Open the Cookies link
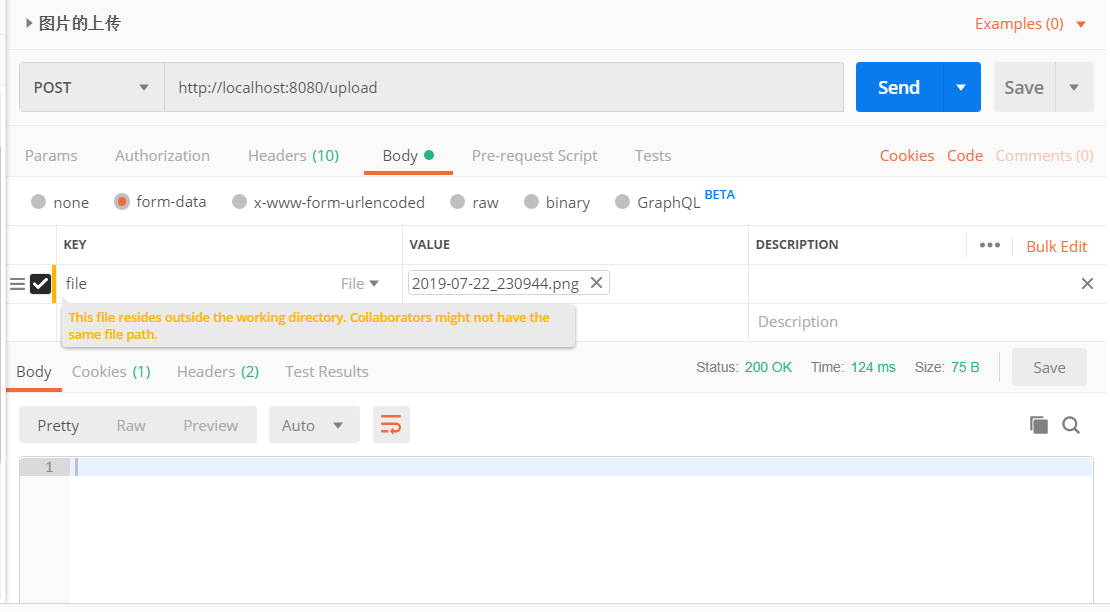Screen dimensions: 1110x612 point(907,156)
